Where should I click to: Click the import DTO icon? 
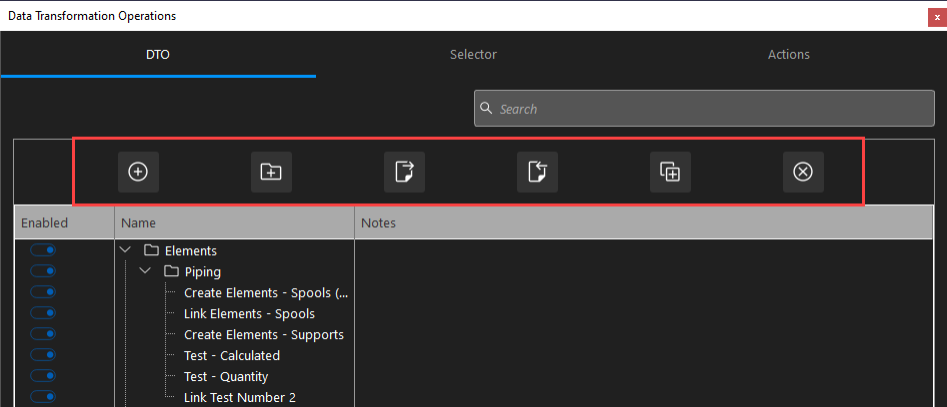point(537,172)
